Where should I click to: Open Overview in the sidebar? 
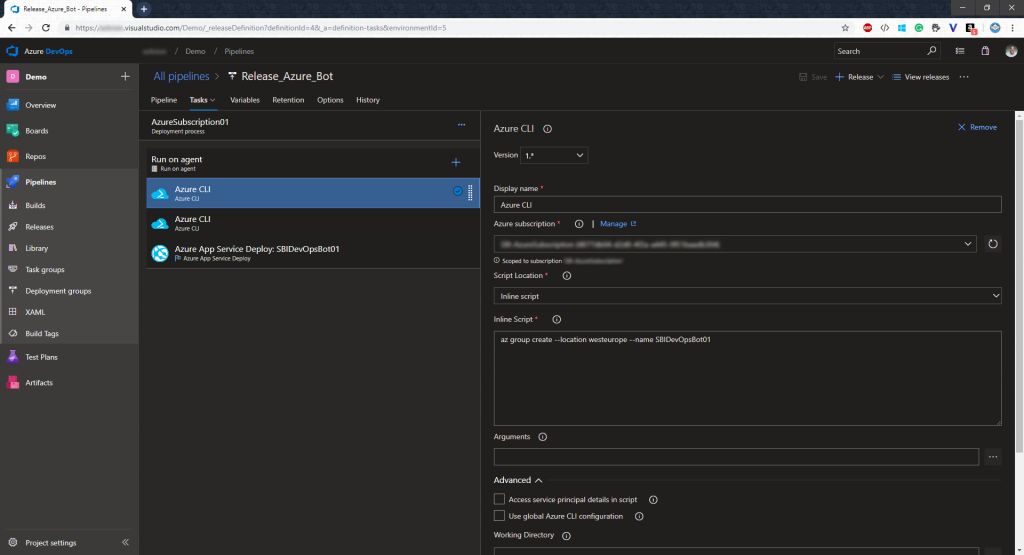coord(40,105)
